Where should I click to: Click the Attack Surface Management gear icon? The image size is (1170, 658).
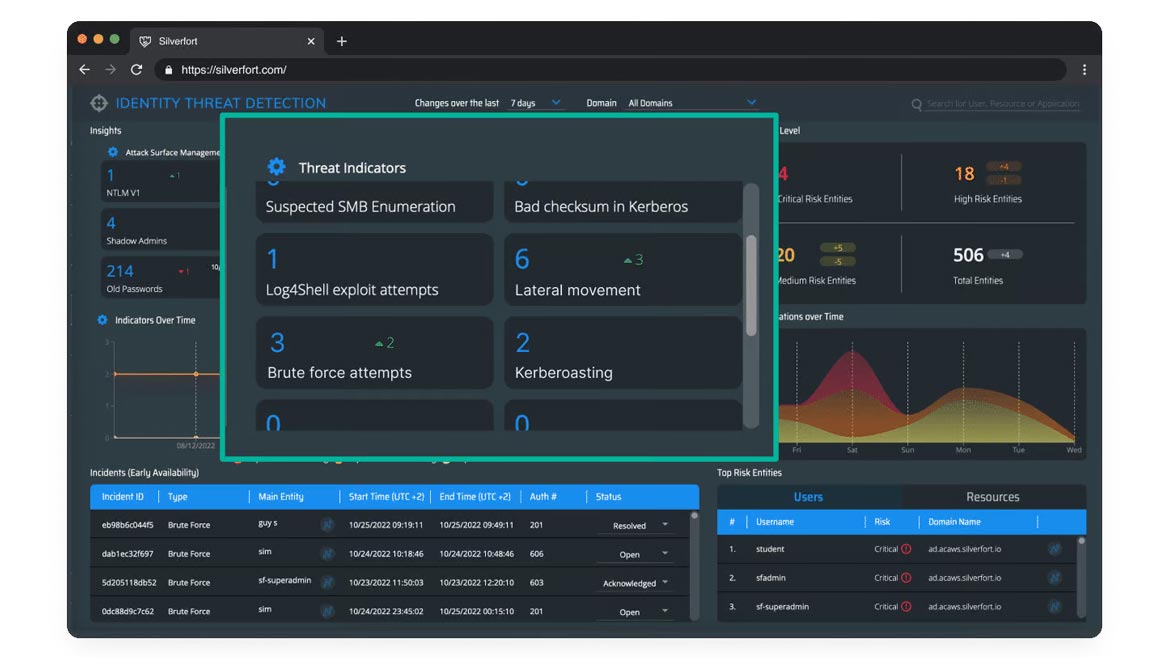[113, 152]
